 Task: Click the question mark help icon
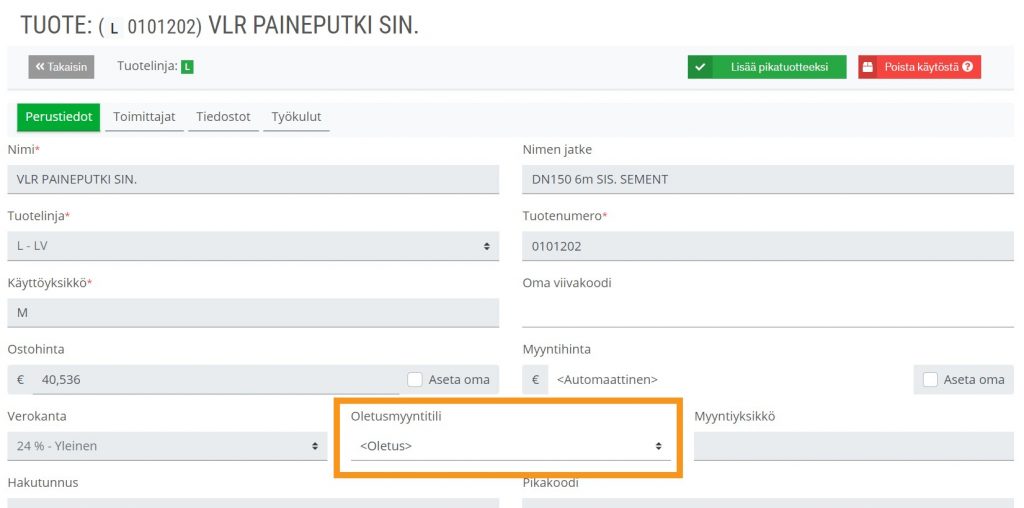(x=968, y=67)
